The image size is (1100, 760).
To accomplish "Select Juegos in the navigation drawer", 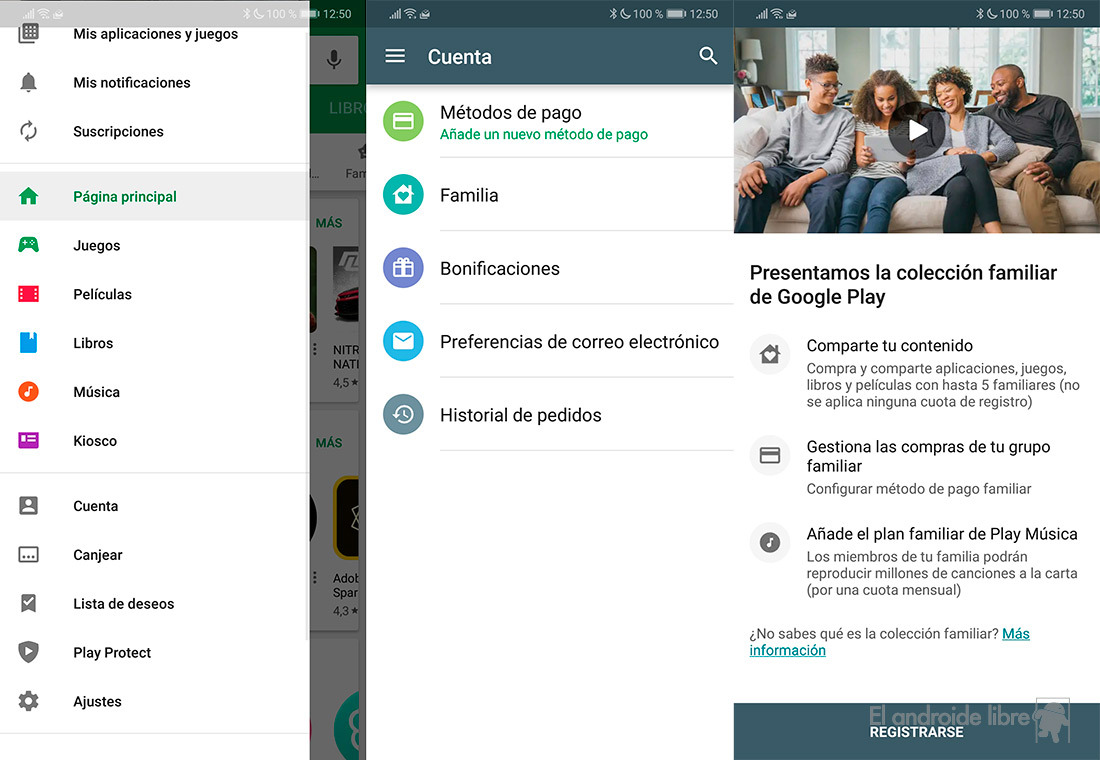I will (96, 245).
